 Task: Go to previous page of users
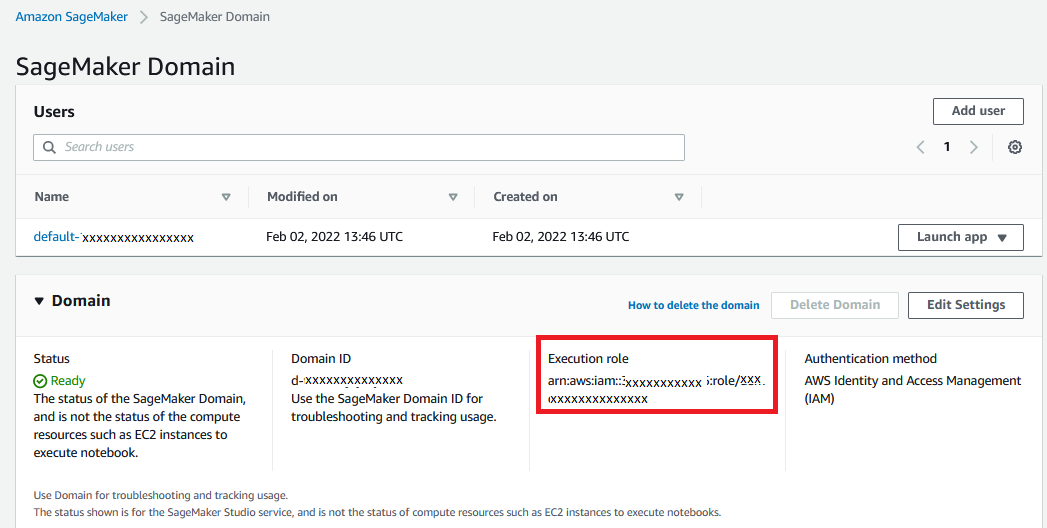coord(920,147)
